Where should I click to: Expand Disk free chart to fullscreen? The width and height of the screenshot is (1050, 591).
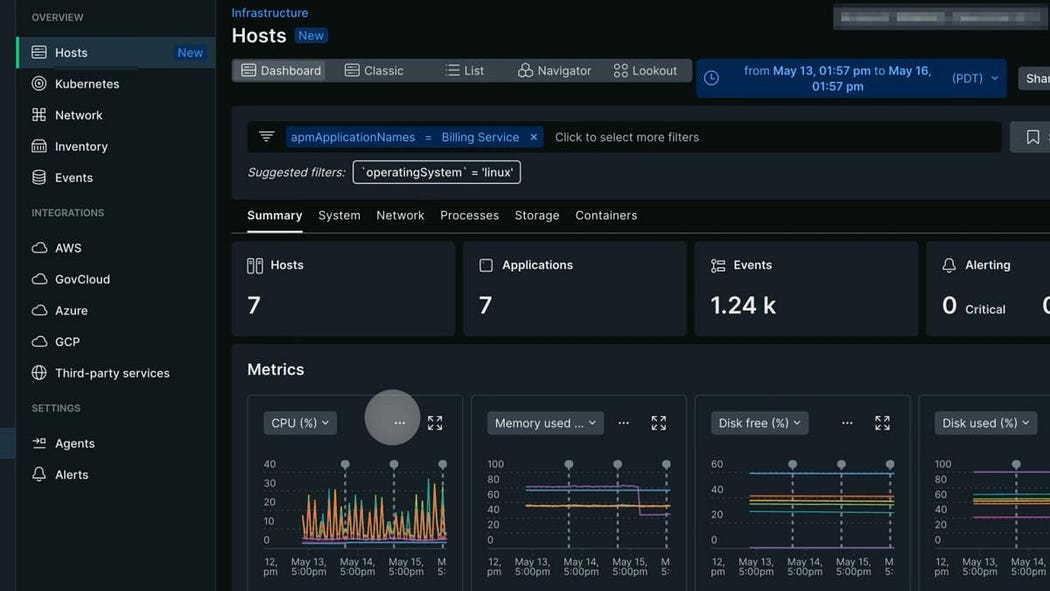(882, 423)
